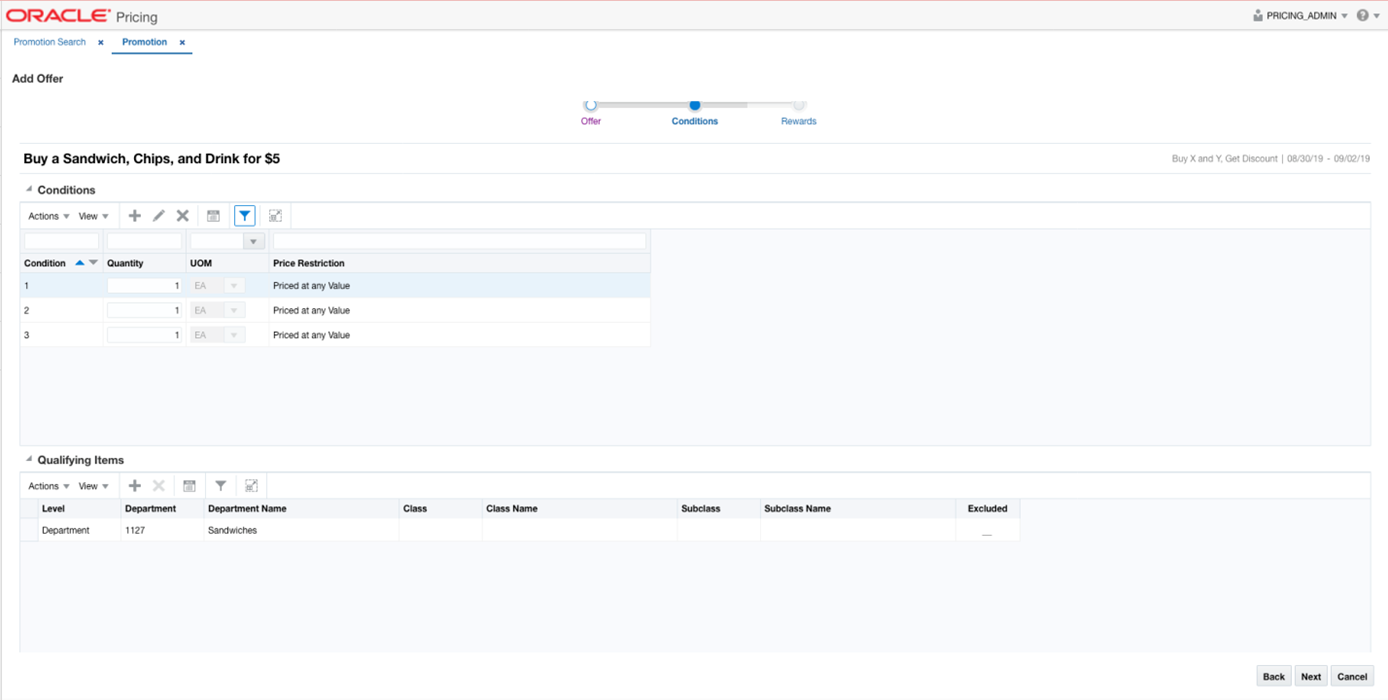Export Conditions table to spreadsheet icon

click(x=213, y=216)
